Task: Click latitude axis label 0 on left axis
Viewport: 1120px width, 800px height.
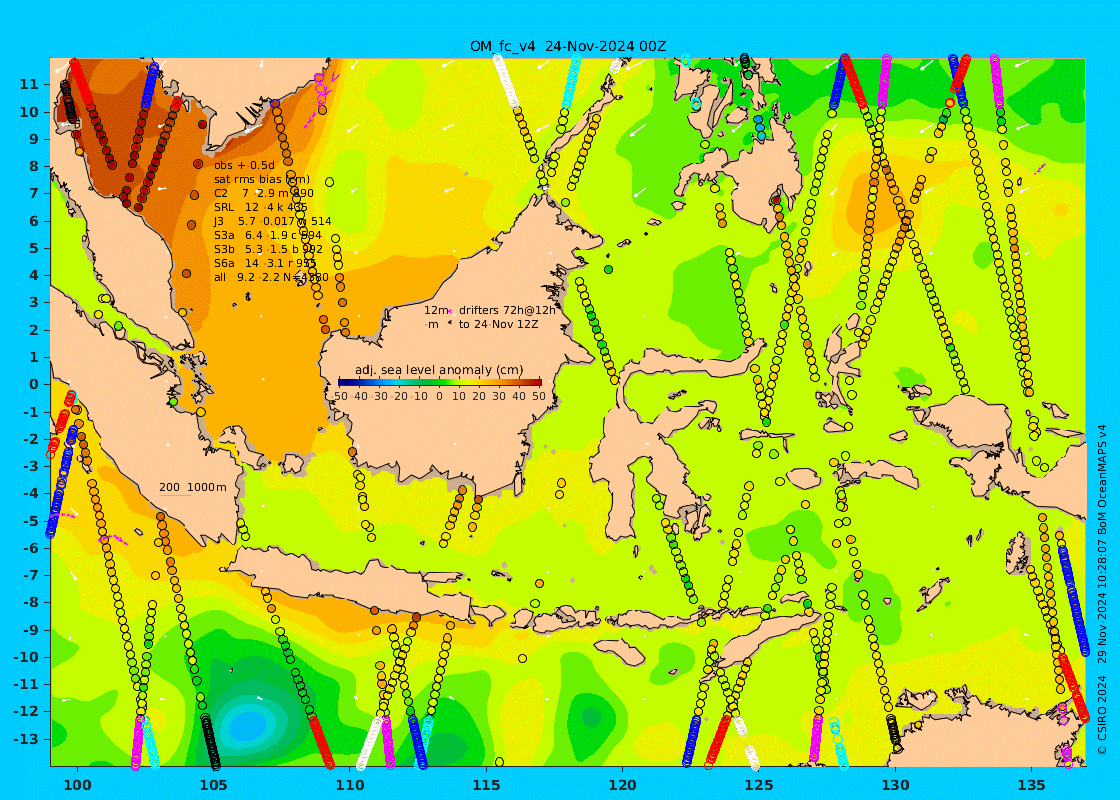Action: pyautogui.click(x=33, y=384)
